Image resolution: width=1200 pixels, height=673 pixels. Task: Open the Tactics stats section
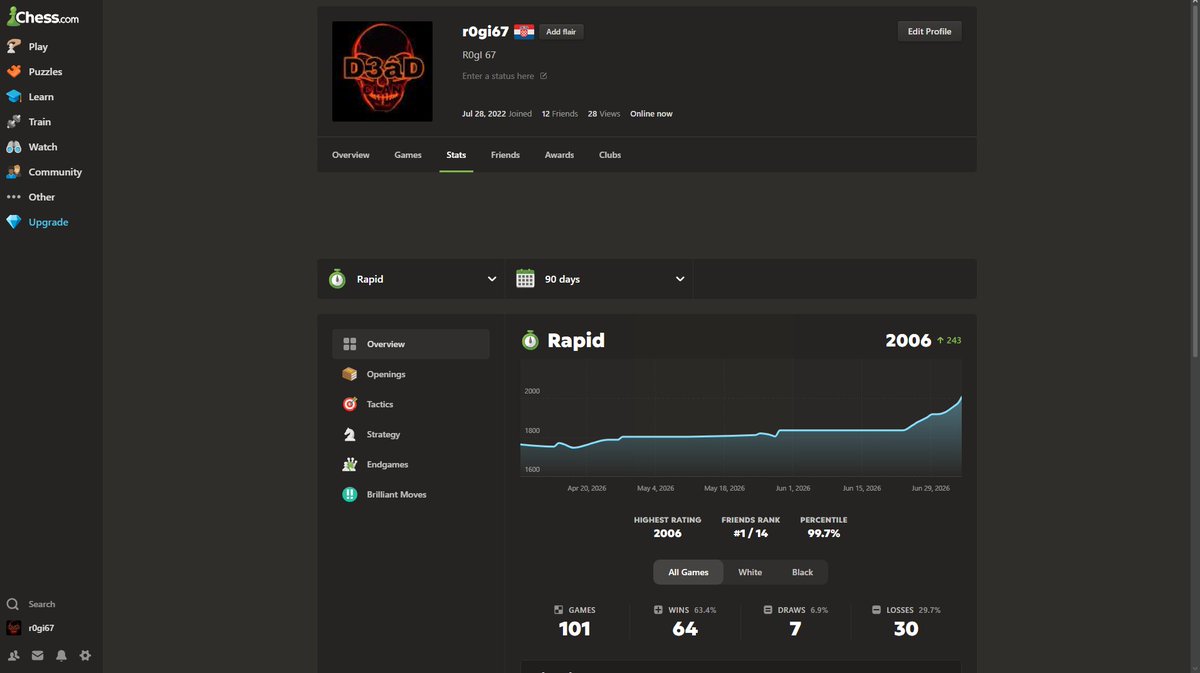click(411, 404)
